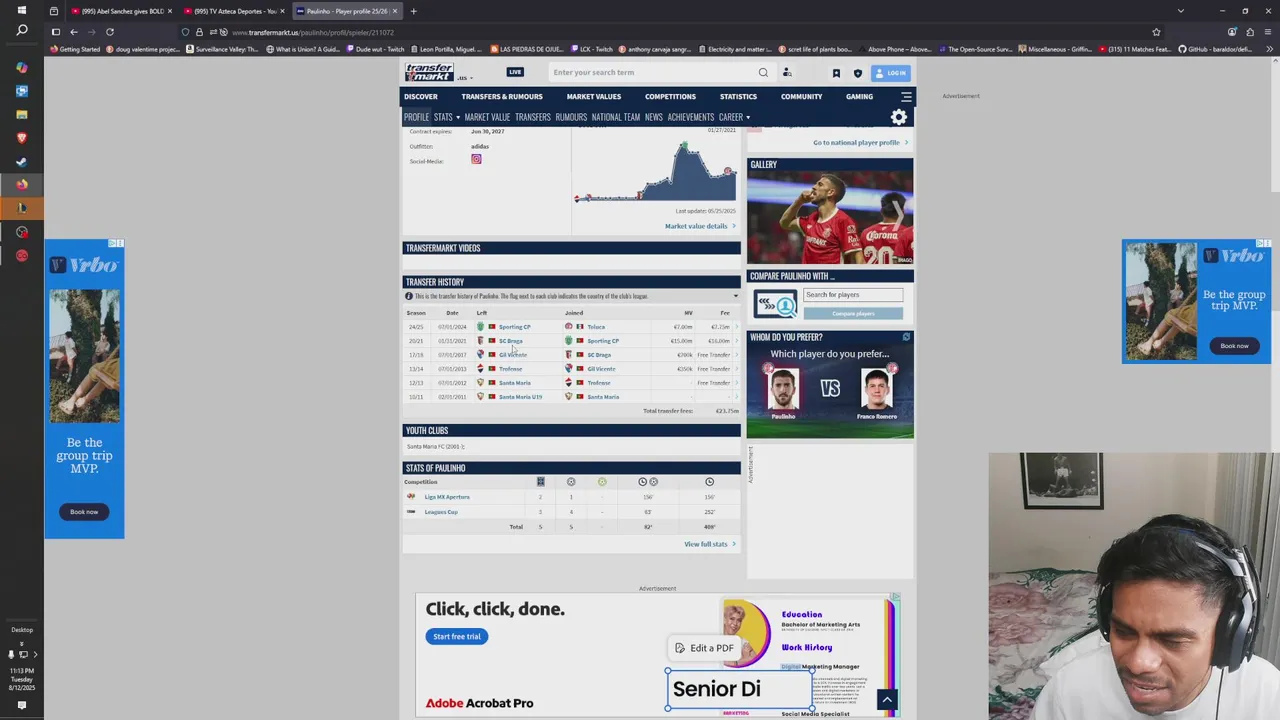Click Book now on right Vrbo ad

tap(1234, 346)
